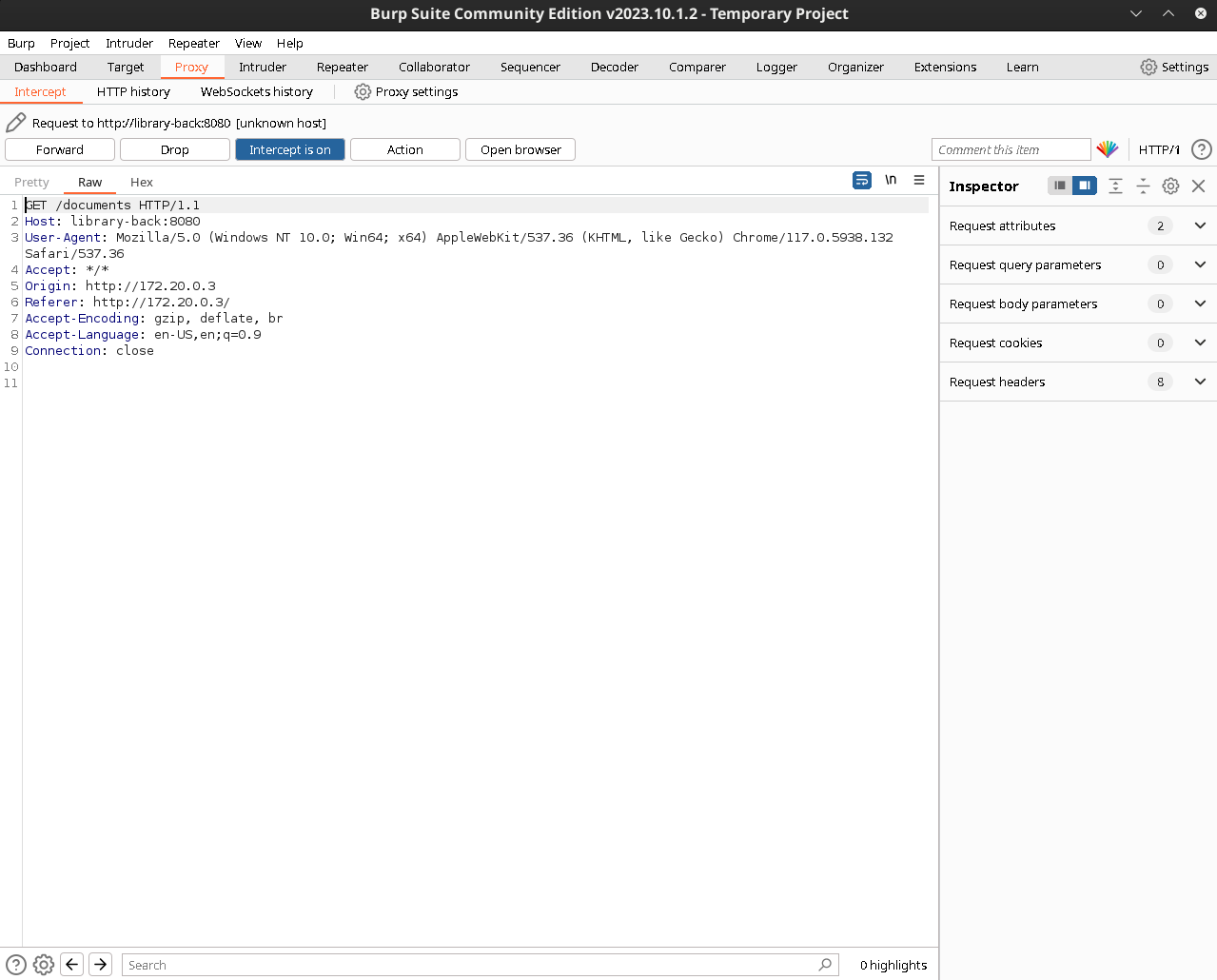Screen dimensions: 1217x980
Task: Expand all Inspector sections with the expand icon
Action: point(1114,186)
